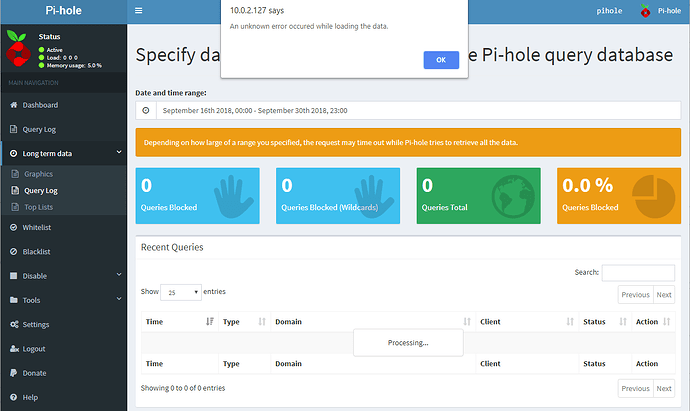Click the Whitelist check-circle icon
Screen dimensions: 690x411
tap(14, 227)
